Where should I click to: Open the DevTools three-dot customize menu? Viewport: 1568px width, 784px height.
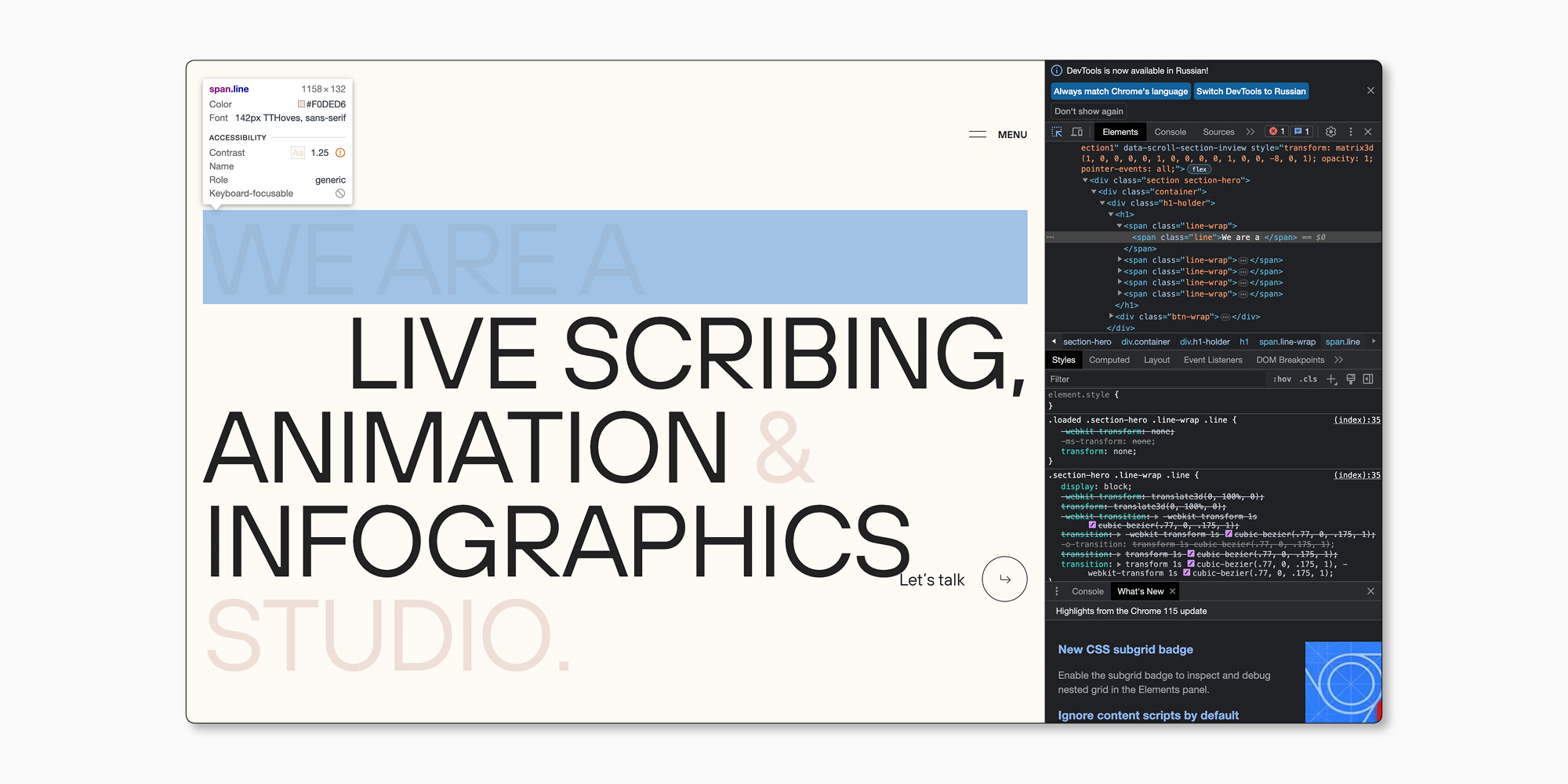coord(1350,132)
